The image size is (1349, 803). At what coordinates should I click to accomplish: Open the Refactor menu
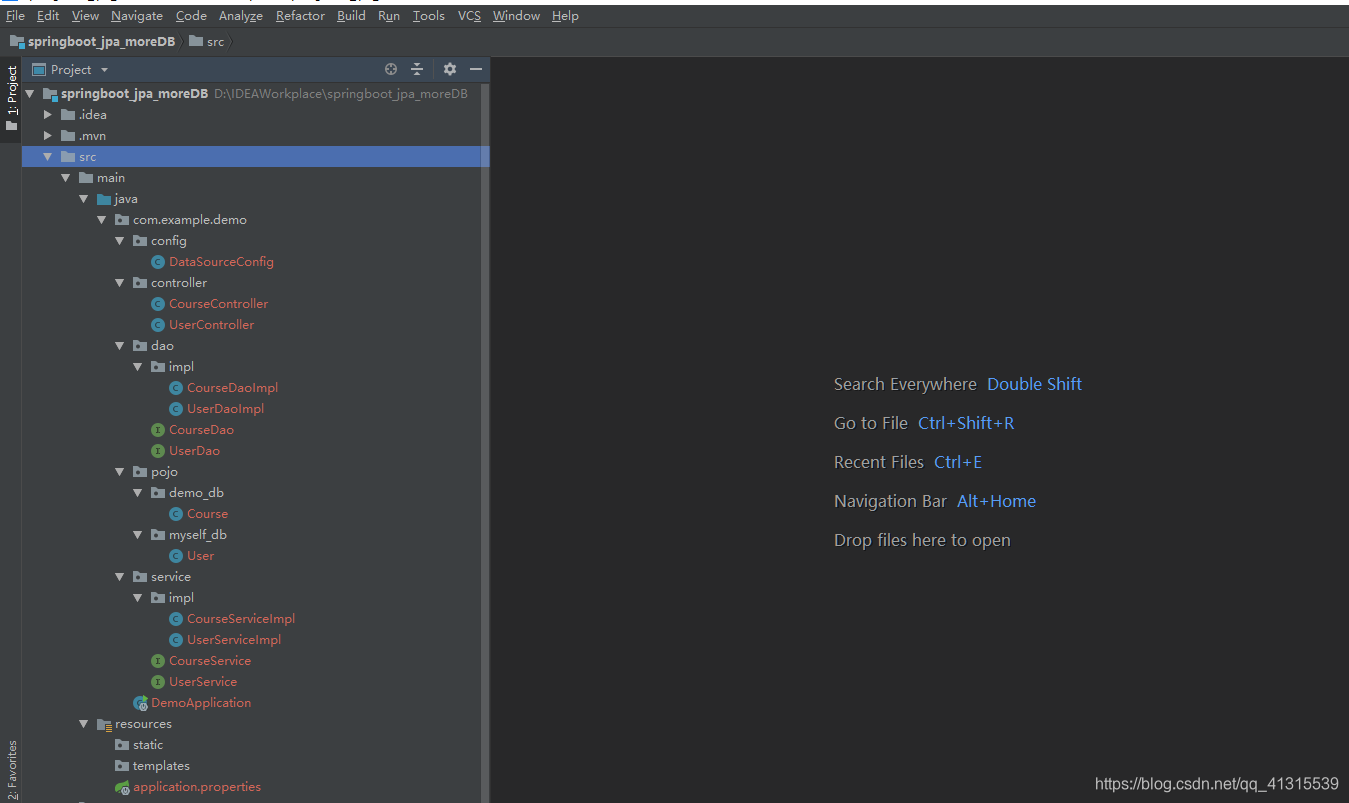pyautogui.click(x=300, y=15)
